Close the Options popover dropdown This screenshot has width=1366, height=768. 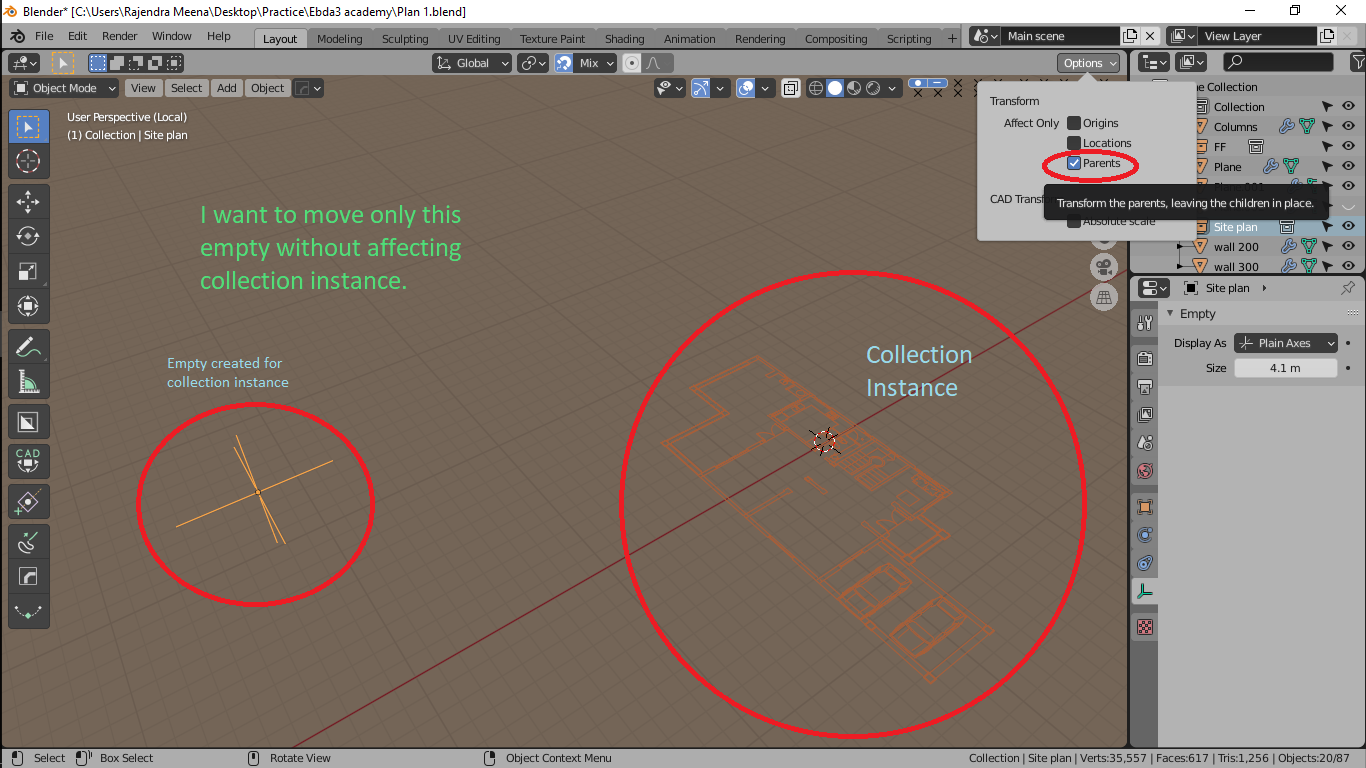click(1089, 63)
